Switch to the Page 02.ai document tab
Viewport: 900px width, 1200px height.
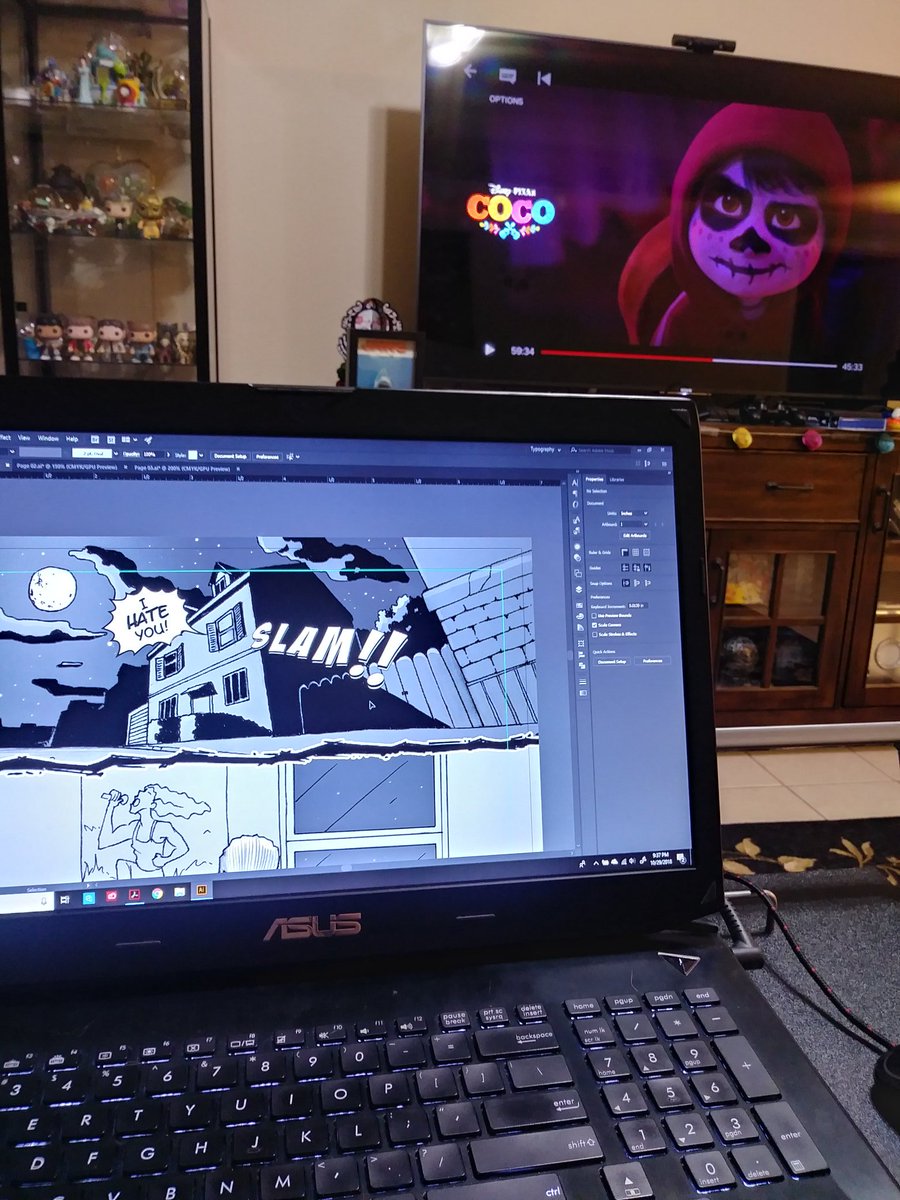tap(66, 467)
